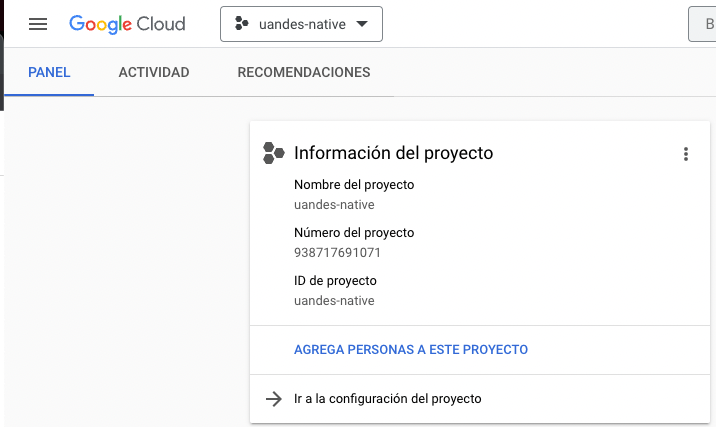716x427 pixels.
Task: Click the project name value uandes-native
Action: pos(334,205)
